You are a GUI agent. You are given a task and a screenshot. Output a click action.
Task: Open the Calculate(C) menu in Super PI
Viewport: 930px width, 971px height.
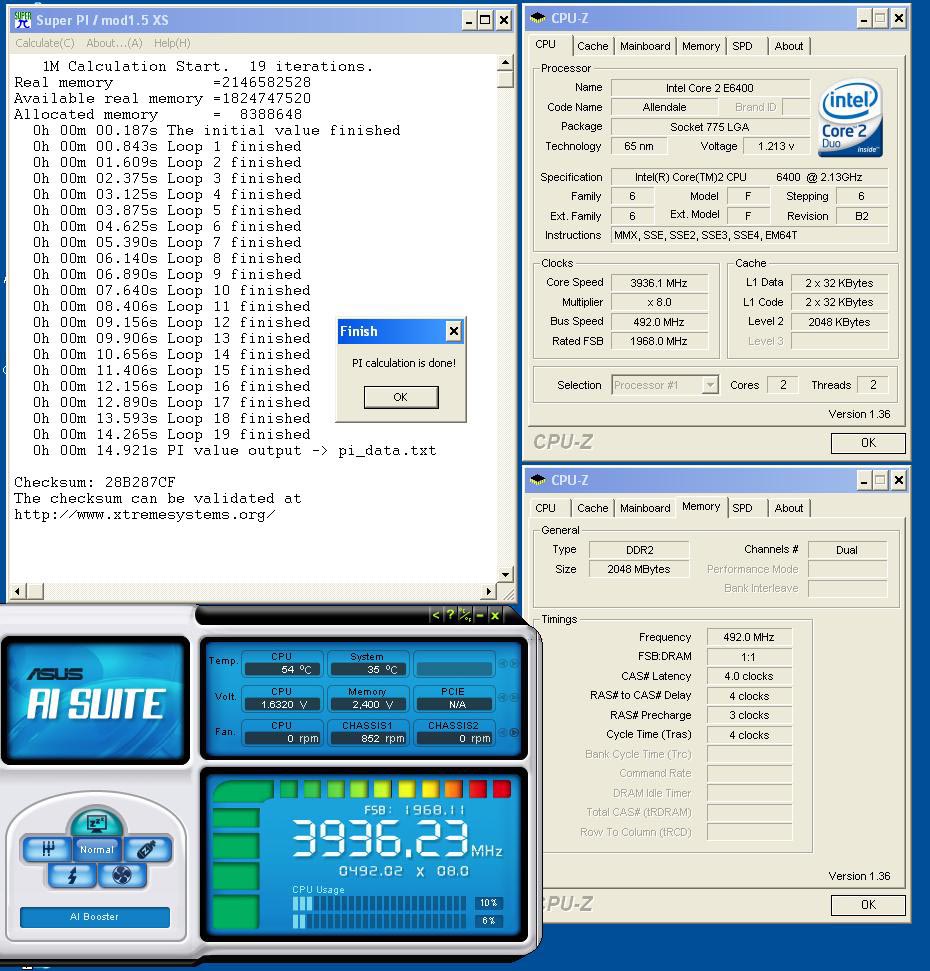(45, 43)
